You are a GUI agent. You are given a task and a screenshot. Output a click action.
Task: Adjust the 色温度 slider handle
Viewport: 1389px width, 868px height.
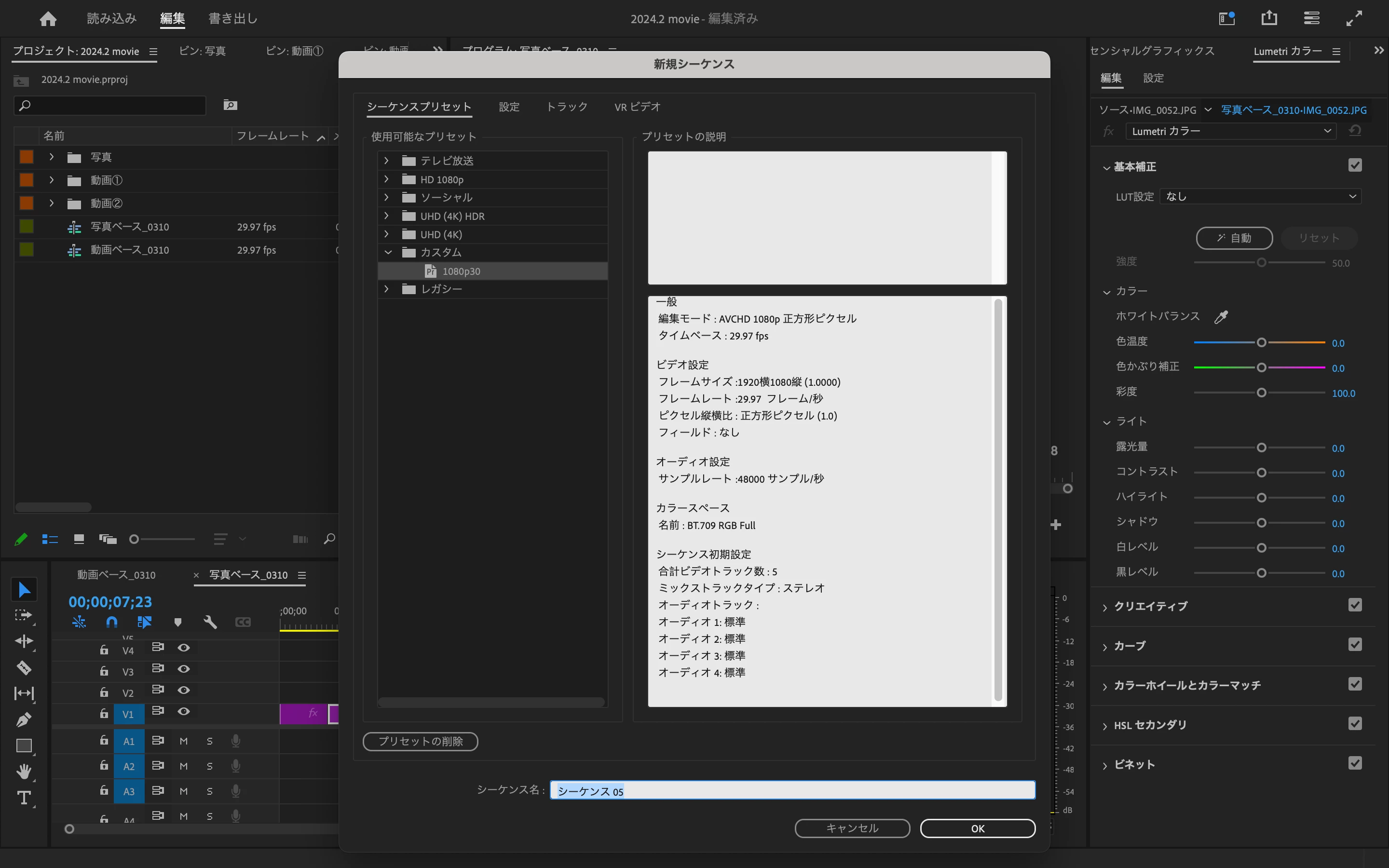pyautogui.click(x=1261, y=343)
